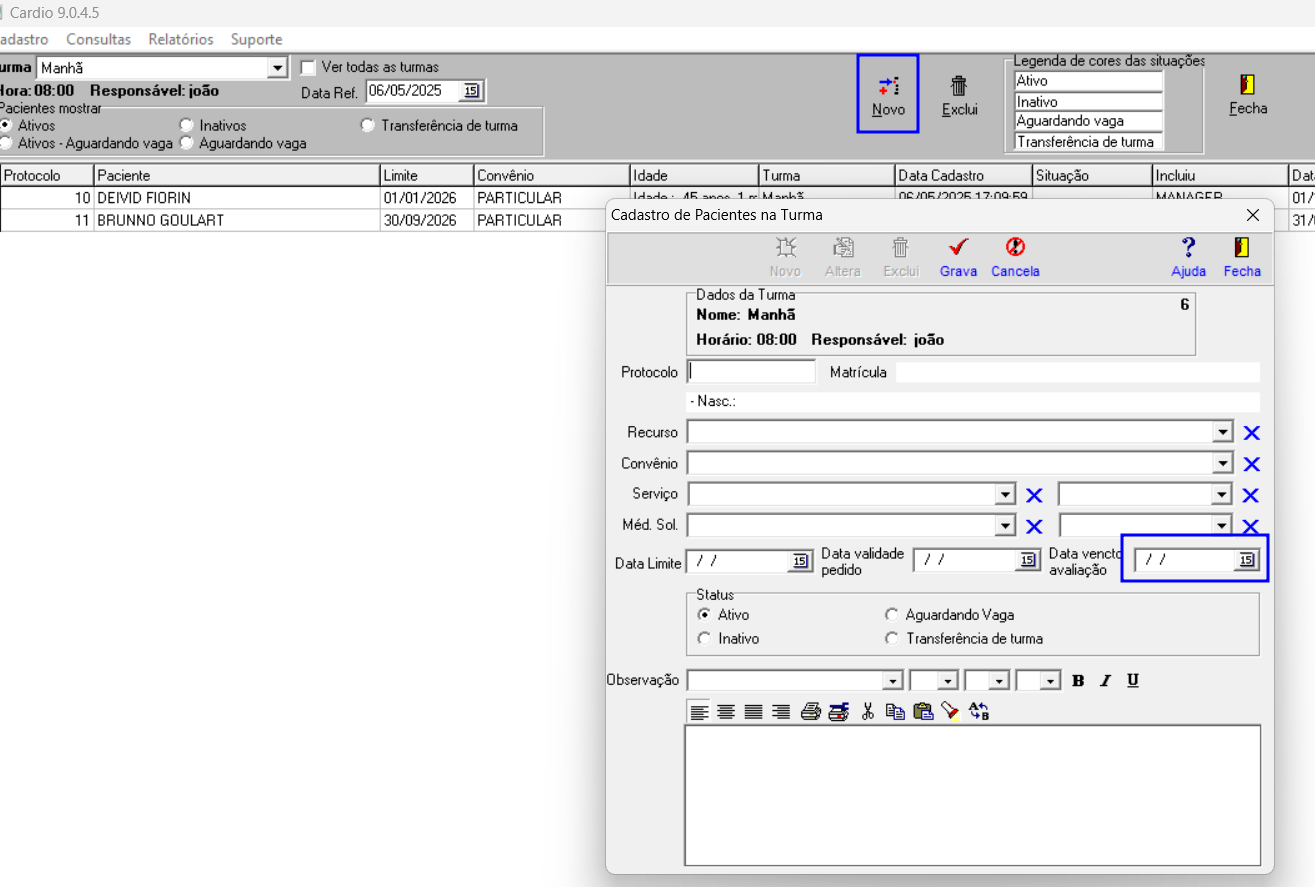
Task: Sort by the Situação column header
Action: tap(1092, 175)
